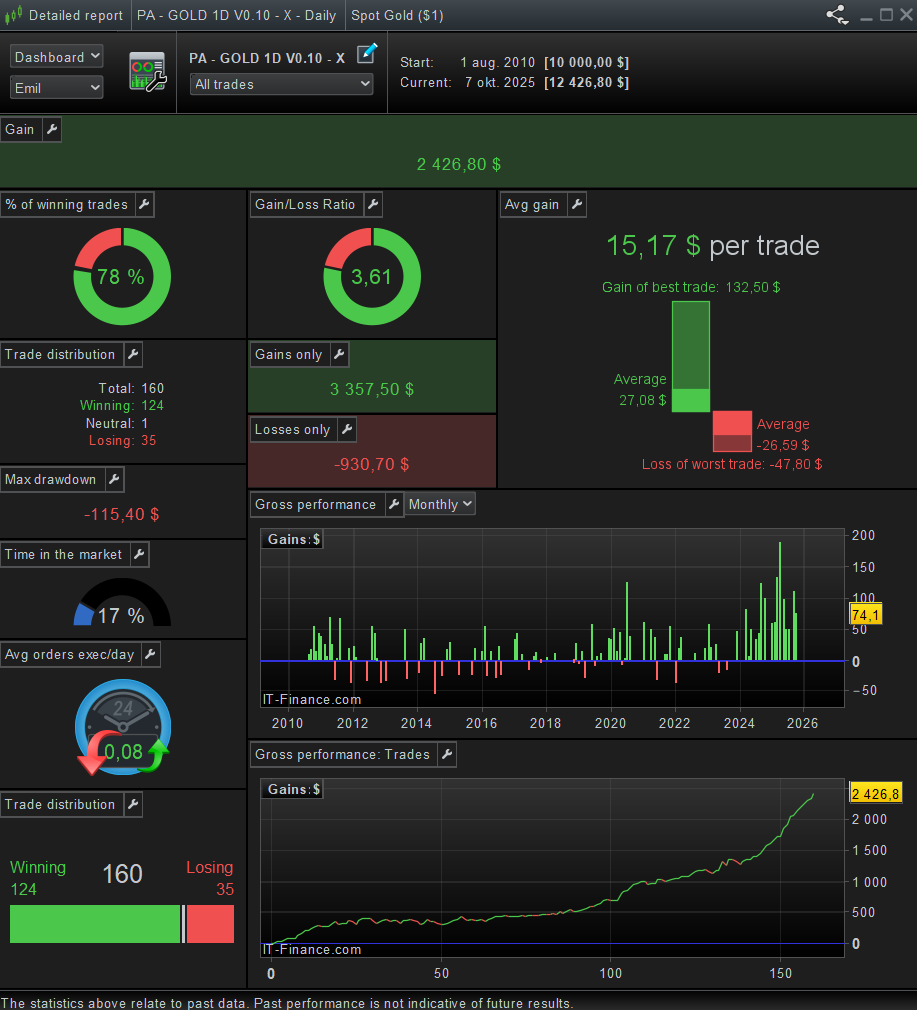Click the green Winning trades bar
Screen dimensions: 917x1010
click(x=94, y=924)
